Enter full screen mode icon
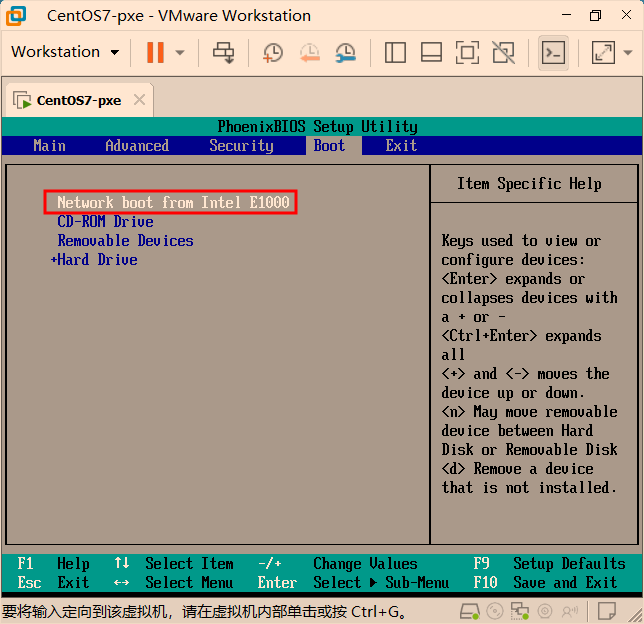644x624 pixels. (x=467, y=53)
